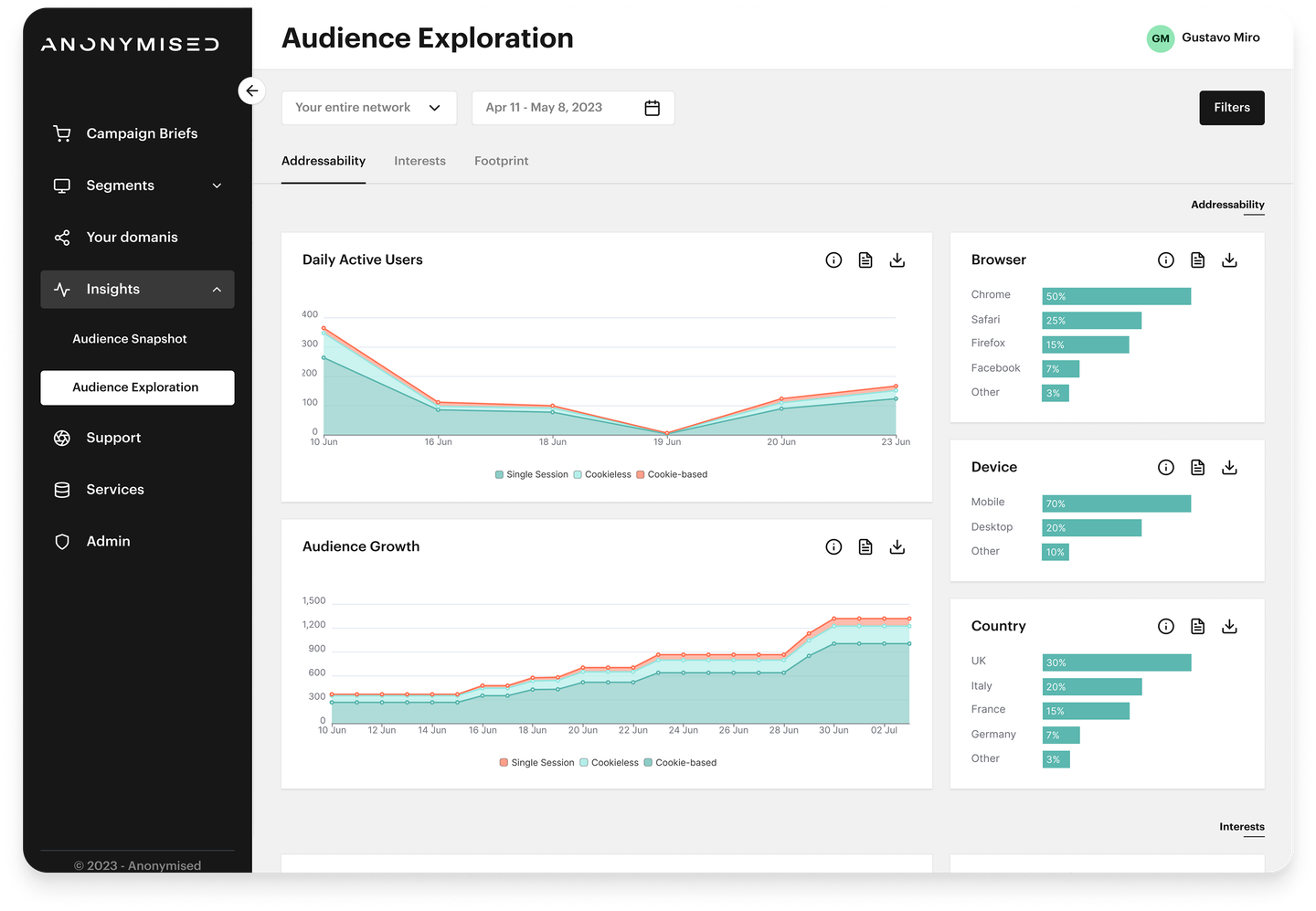The width and height of the screenshot is (1316, 911).
Task: Expand the Segments menu chevron
Action: click(218, 186)
